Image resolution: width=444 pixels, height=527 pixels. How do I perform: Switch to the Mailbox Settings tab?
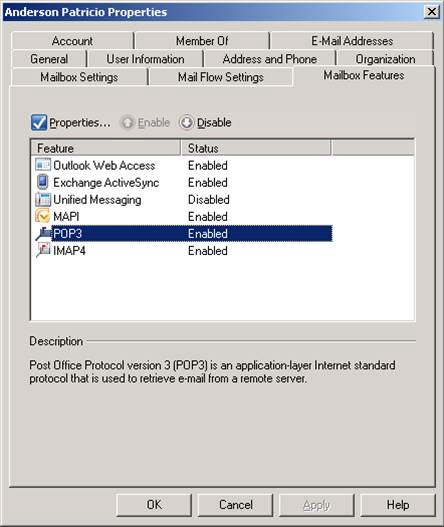coord(79,77)
